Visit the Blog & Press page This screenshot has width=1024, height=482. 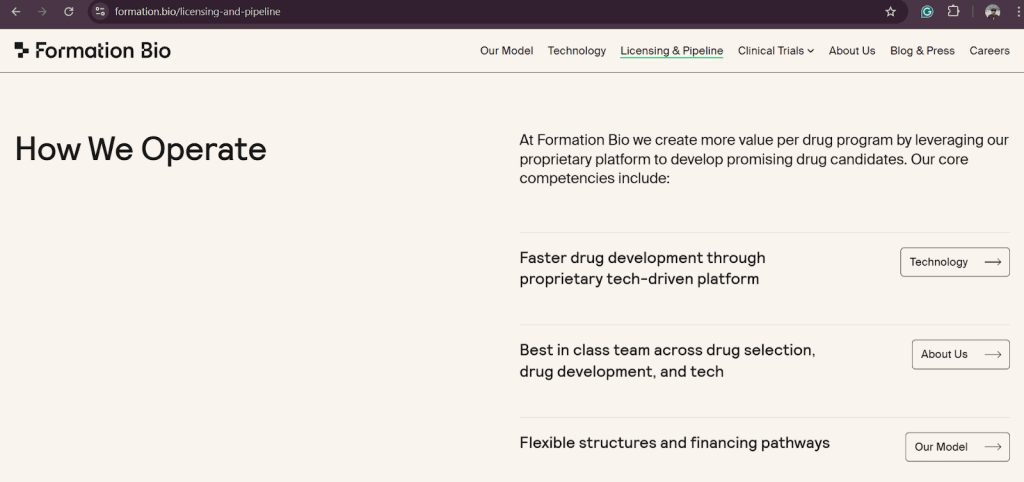[x=922, y=51]
